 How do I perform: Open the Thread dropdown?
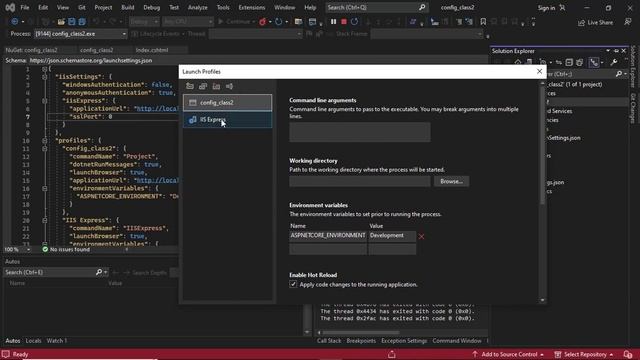coord(255,34)
